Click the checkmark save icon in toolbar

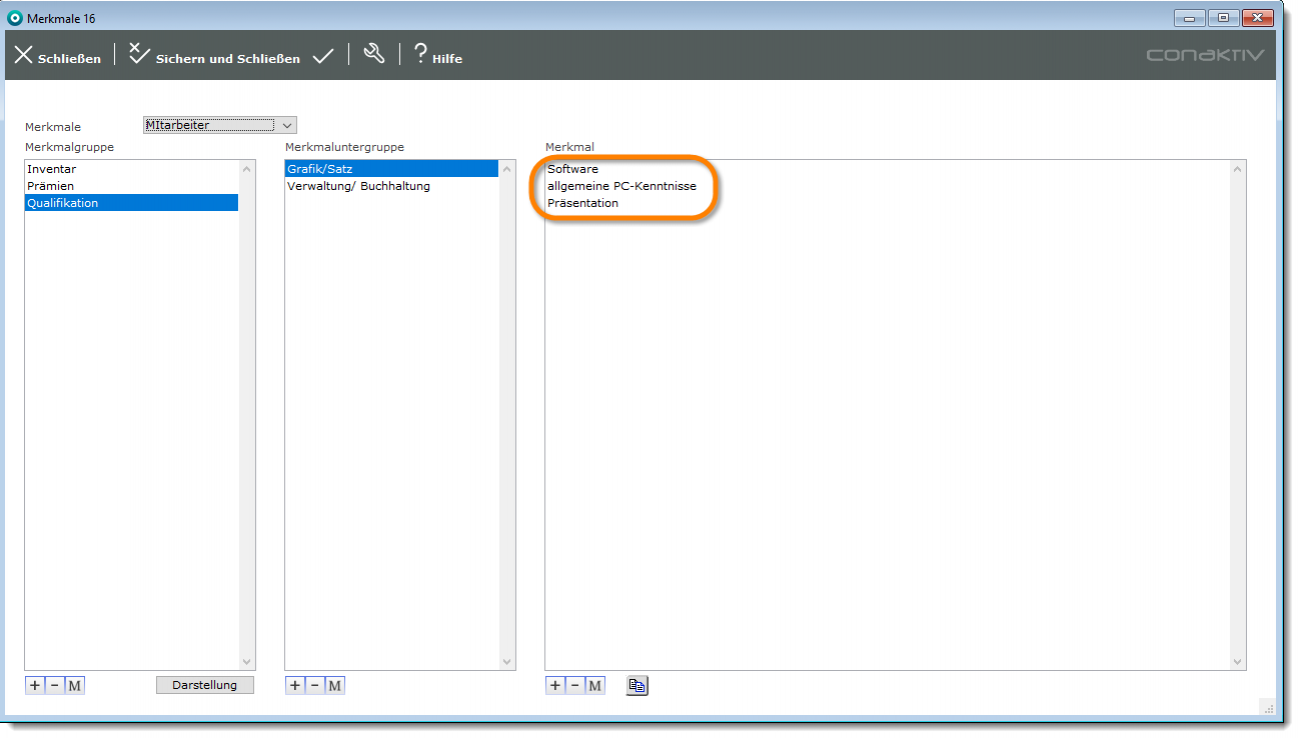coord(323,57)
